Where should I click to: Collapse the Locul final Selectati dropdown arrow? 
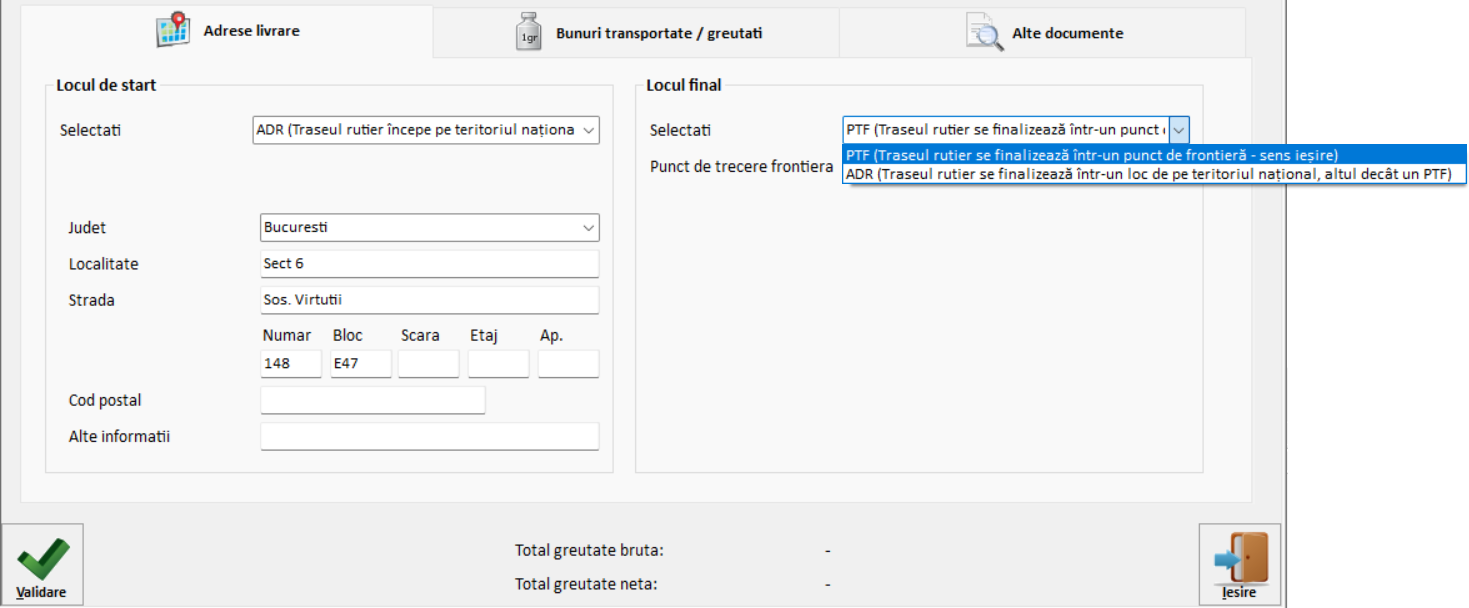click(1179, 130)
